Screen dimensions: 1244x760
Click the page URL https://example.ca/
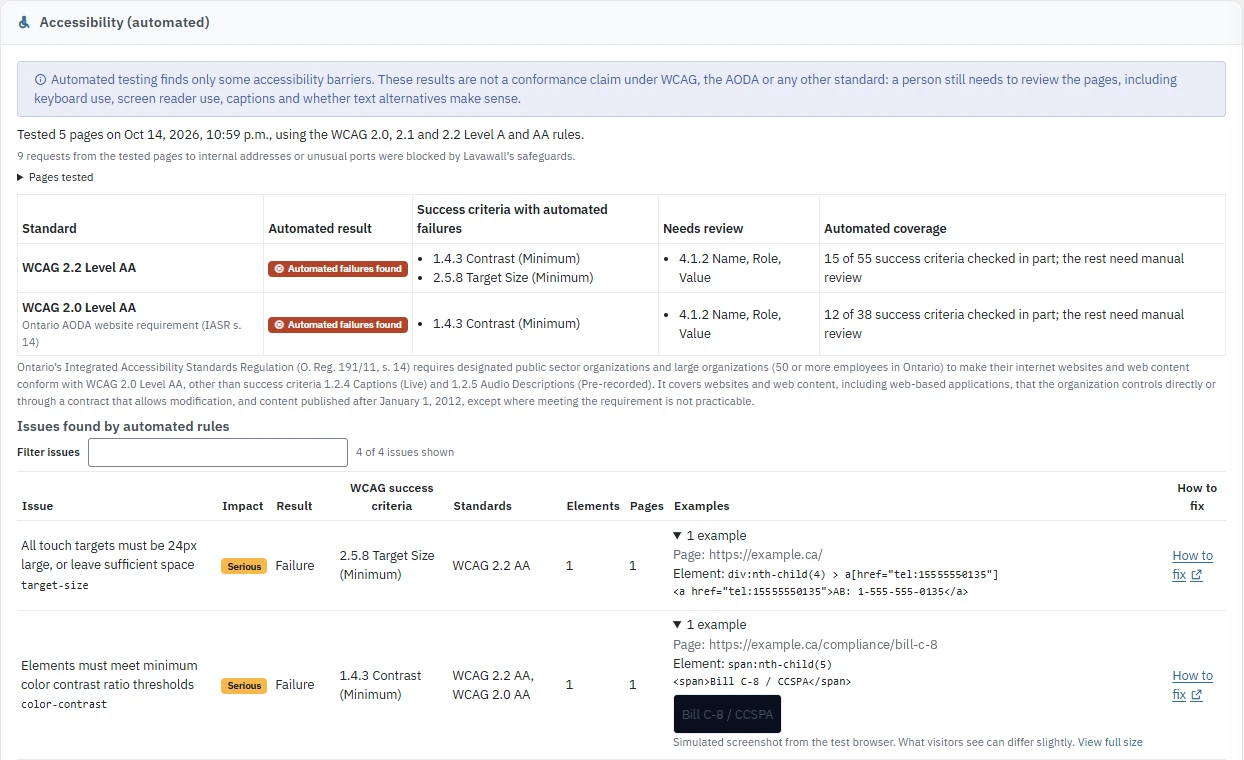tap(766, 555)
